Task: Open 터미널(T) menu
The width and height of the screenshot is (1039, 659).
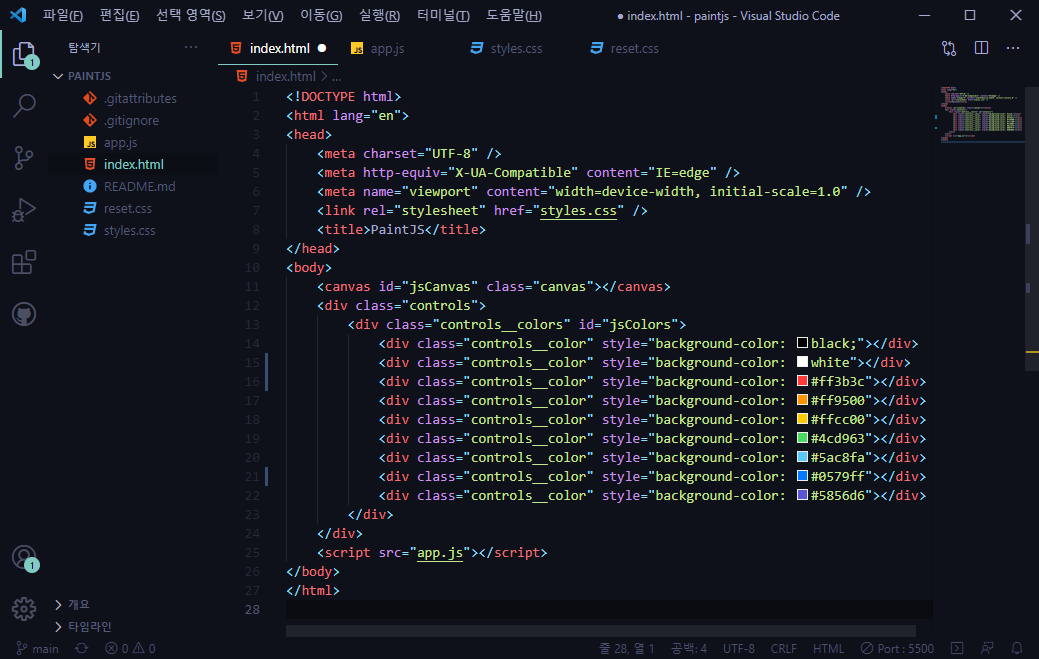Action: 443,15
